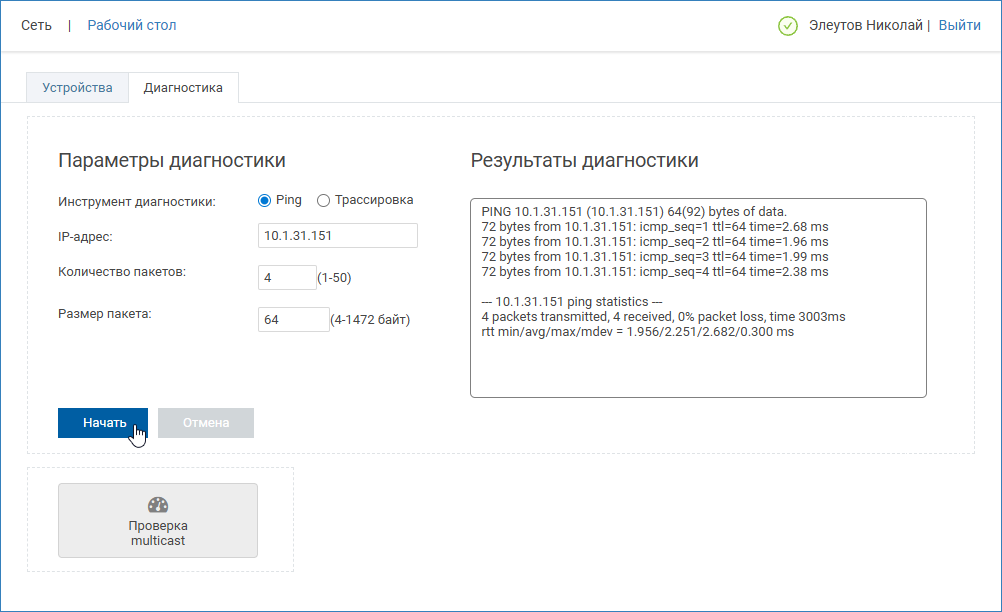
Task: Run the Проверка multicast check
Action: [158, 521]
